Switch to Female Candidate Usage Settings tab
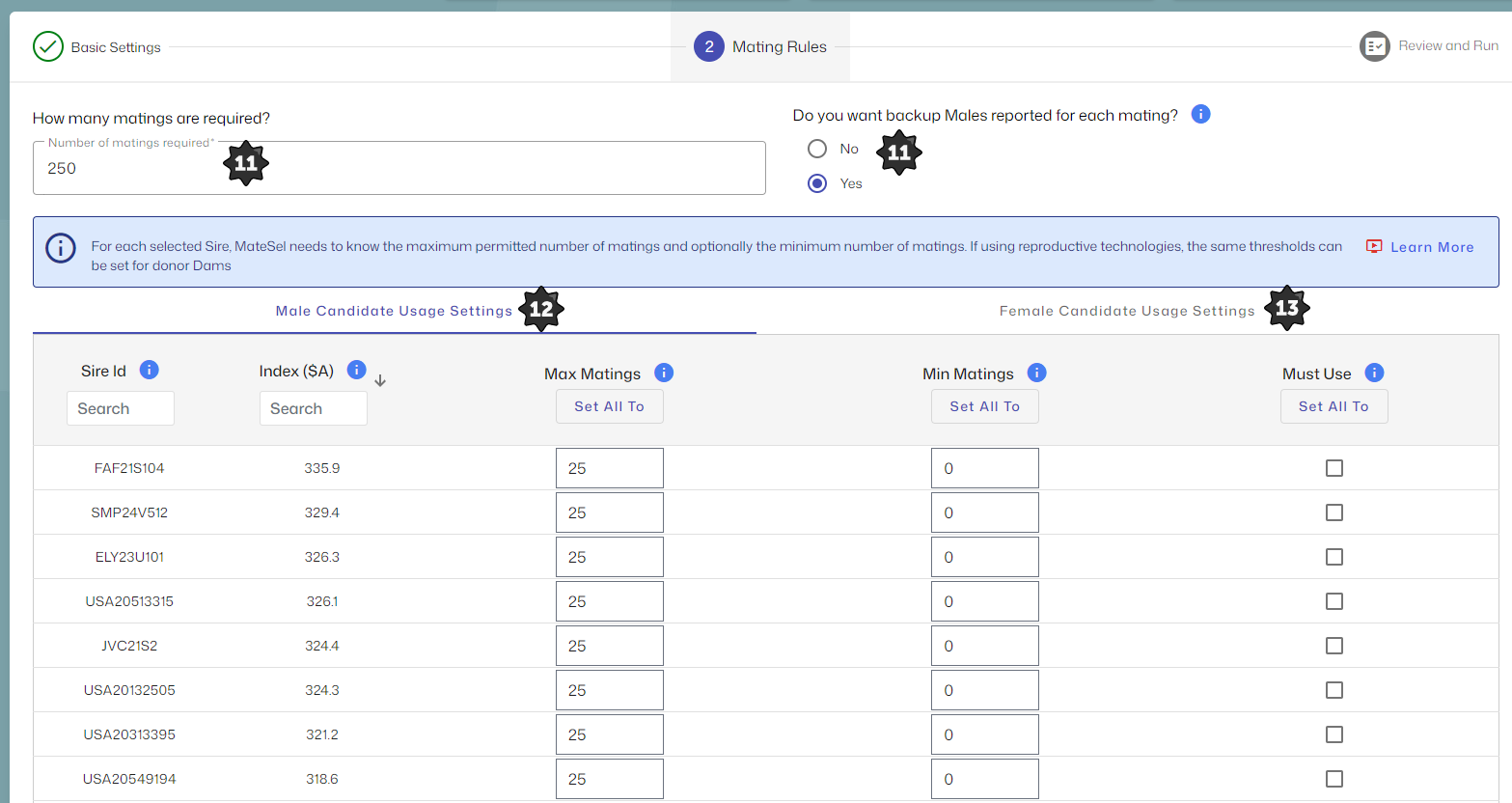1512x803 pixels. (x=1126, y=311)
